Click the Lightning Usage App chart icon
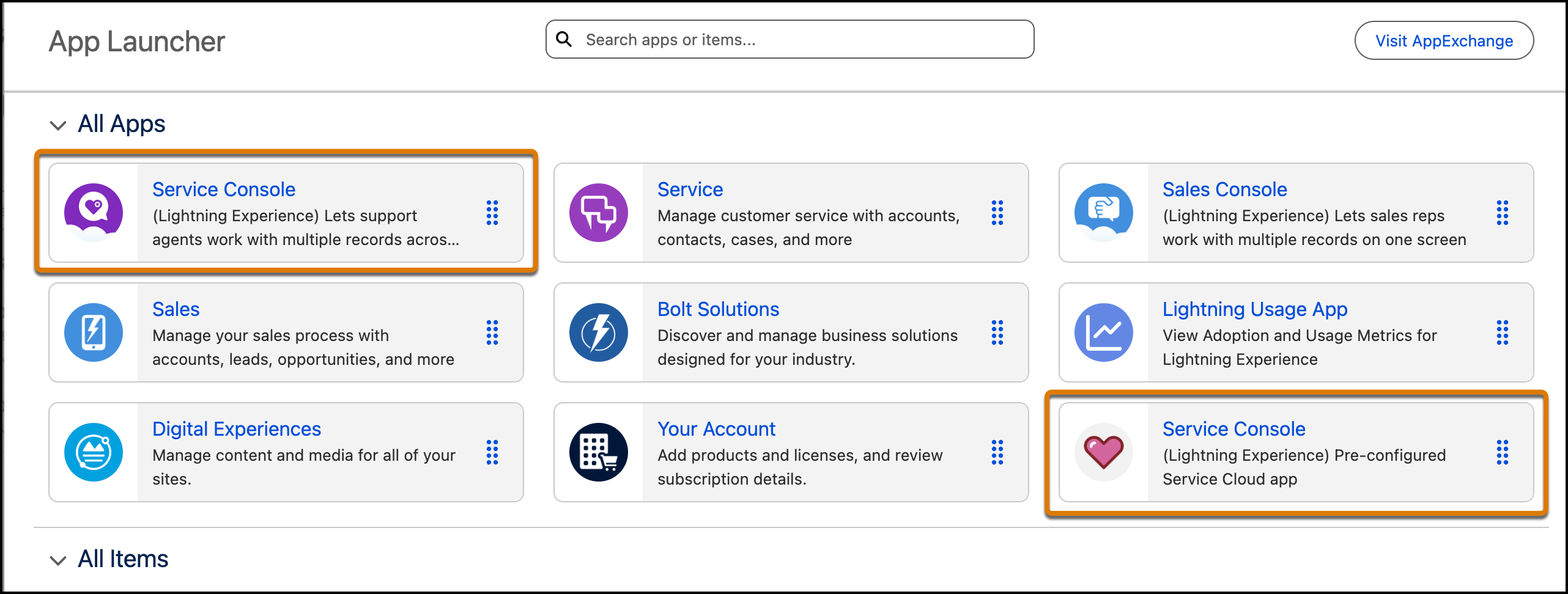Screen dimensions: 1568x594 pos(1104,332)
